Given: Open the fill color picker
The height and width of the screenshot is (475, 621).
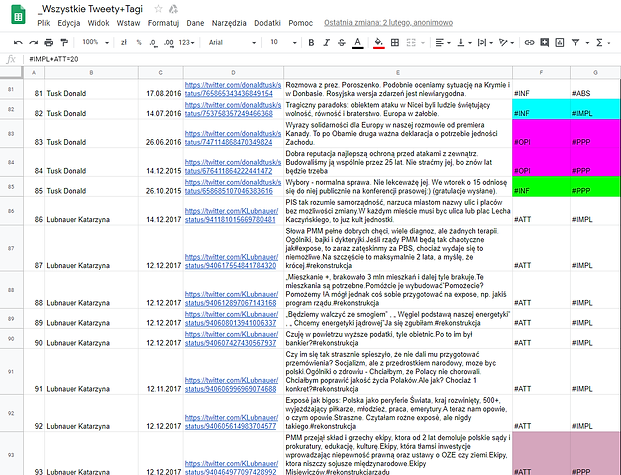Looking at the screenshot, I should pos(379,43).
